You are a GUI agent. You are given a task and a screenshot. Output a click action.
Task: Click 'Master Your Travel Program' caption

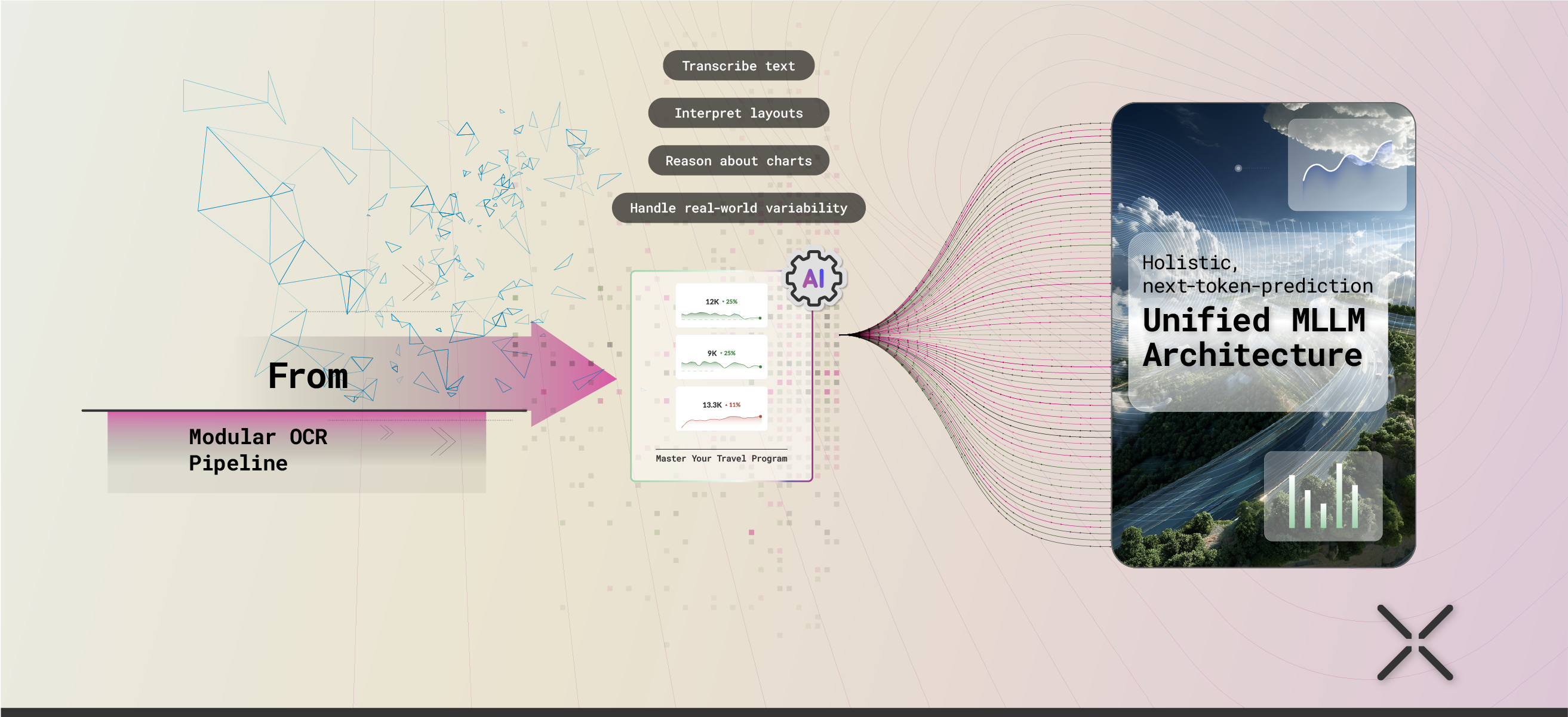pos(721,458)
